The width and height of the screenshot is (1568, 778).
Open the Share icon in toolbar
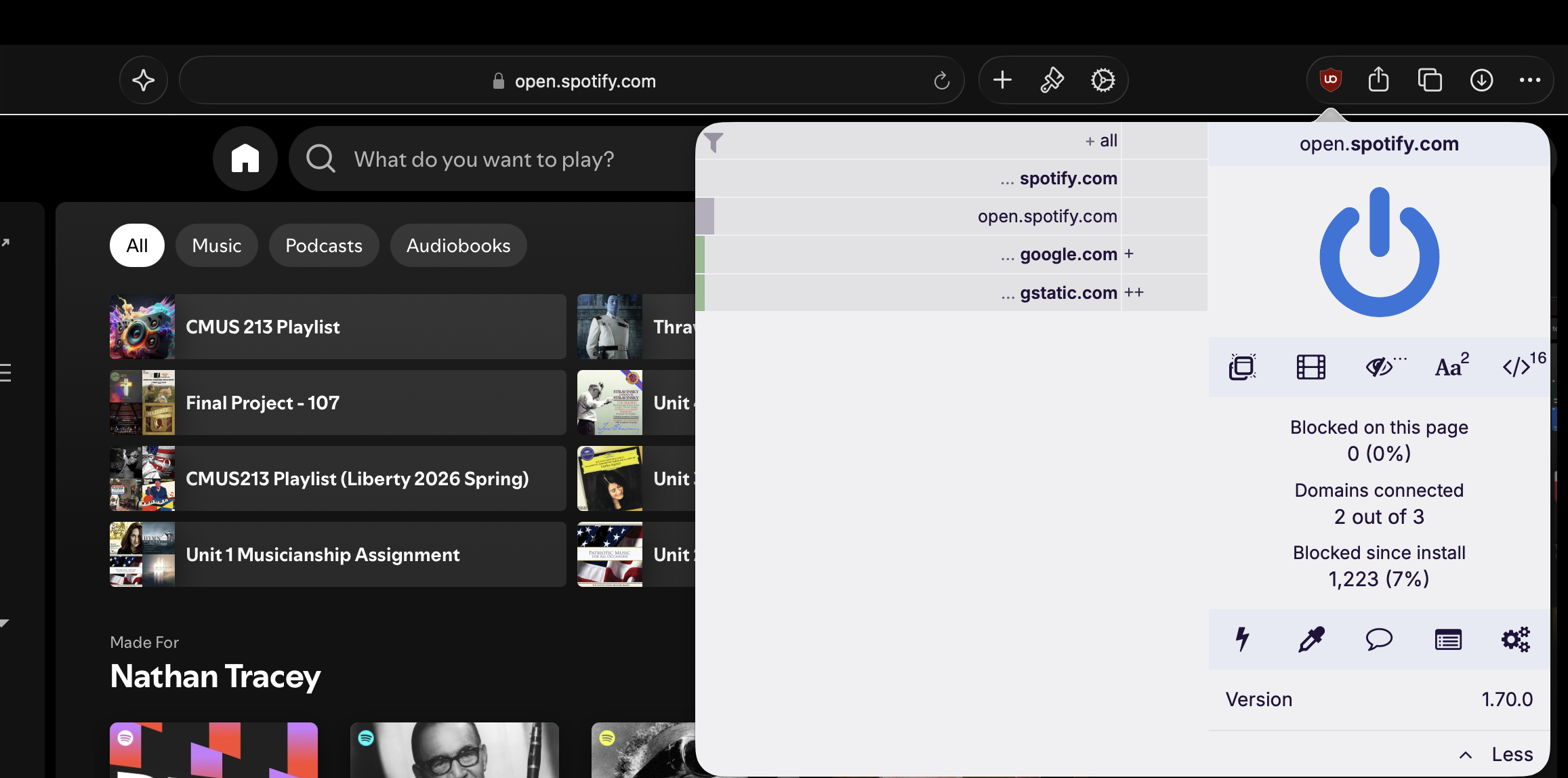click(x=1378, y=79)
